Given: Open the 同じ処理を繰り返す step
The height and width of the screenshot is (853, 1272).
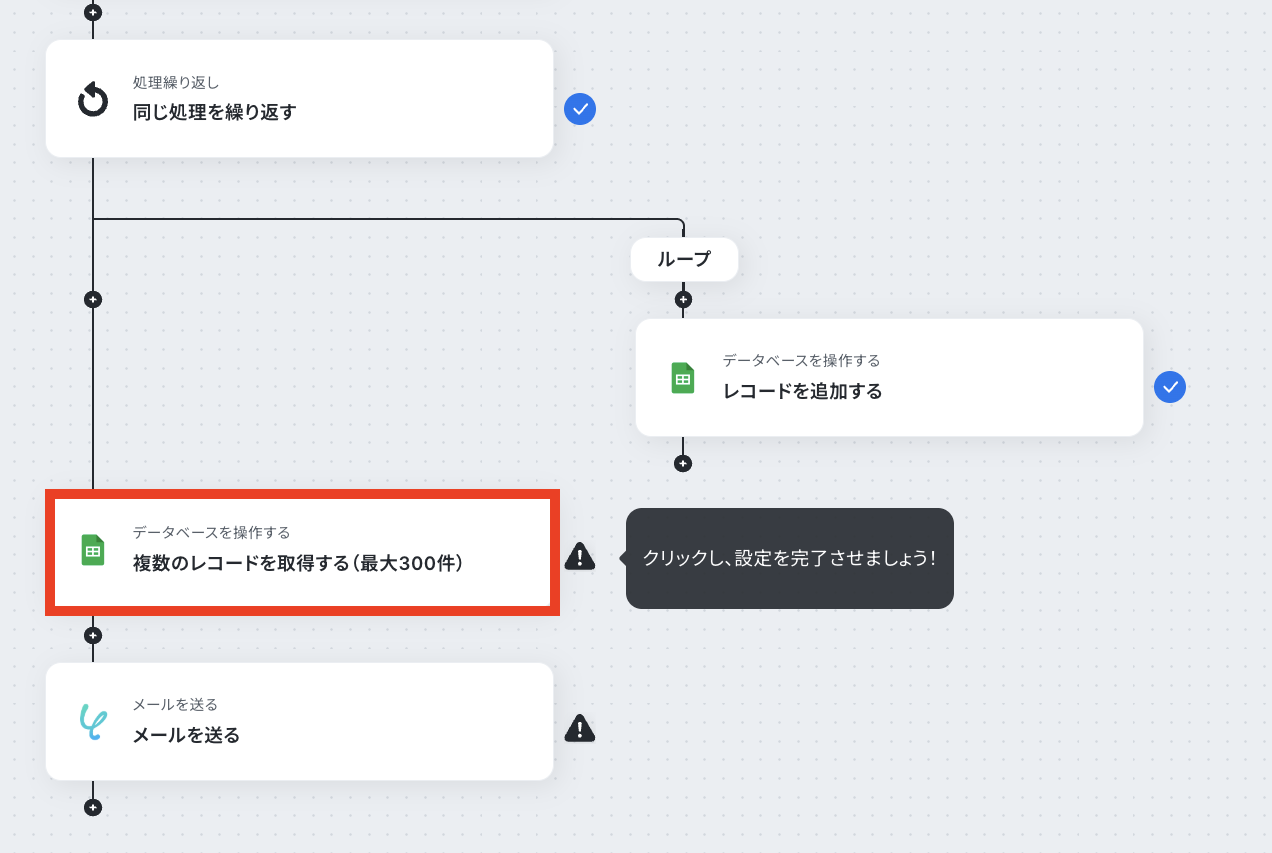Looking at the screenshot, I should (x=300, y=99).
